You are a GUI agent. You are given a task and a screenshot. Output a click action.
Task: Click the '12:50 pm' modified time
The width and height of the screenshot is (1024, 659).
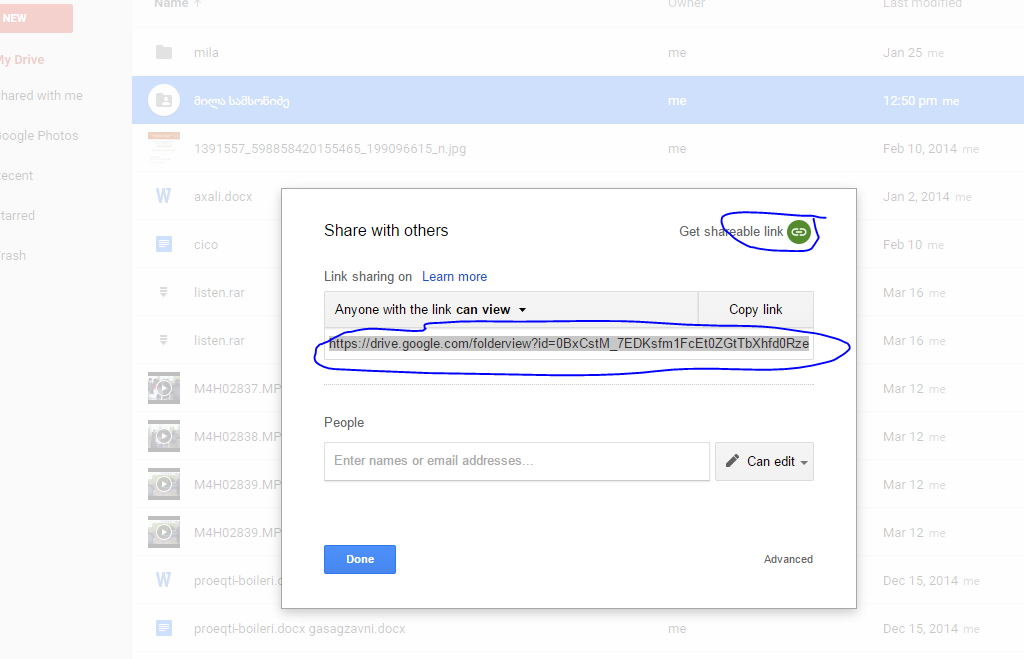click(910, 101)
